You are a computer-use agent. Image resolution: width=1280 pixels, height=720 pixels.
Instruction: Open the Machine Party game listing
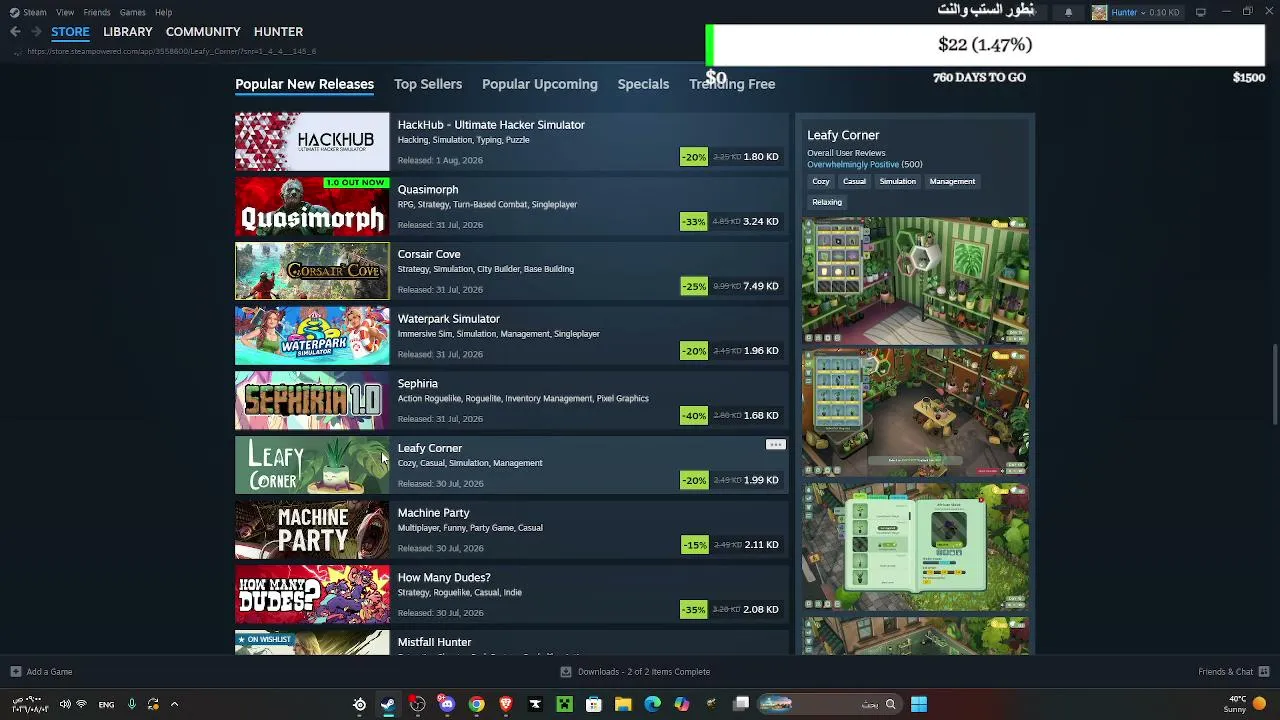pos(510,530)
